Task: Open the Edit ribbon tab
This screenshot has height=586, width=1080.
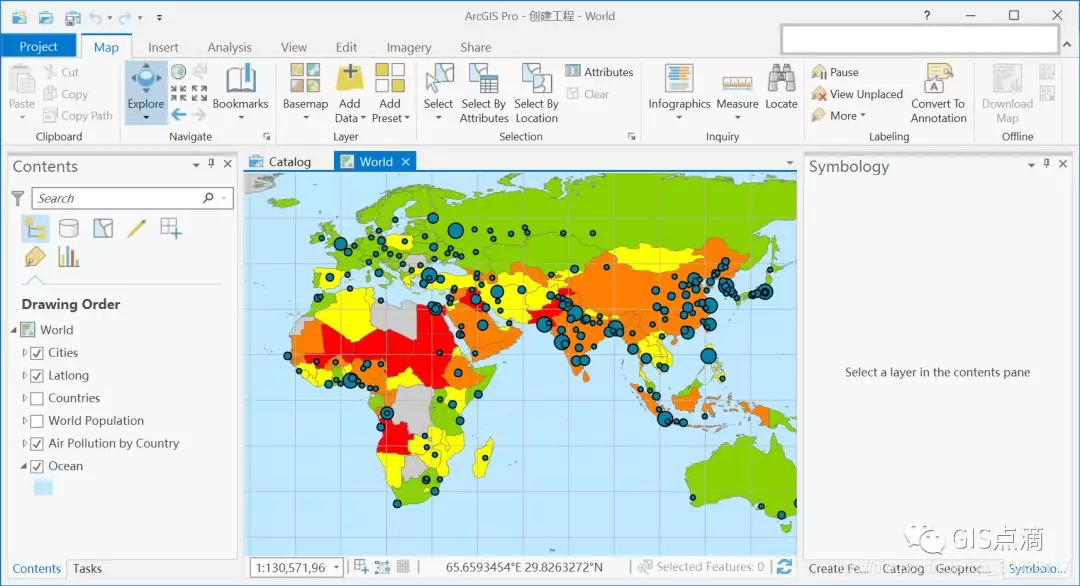Action: [346, 47]
